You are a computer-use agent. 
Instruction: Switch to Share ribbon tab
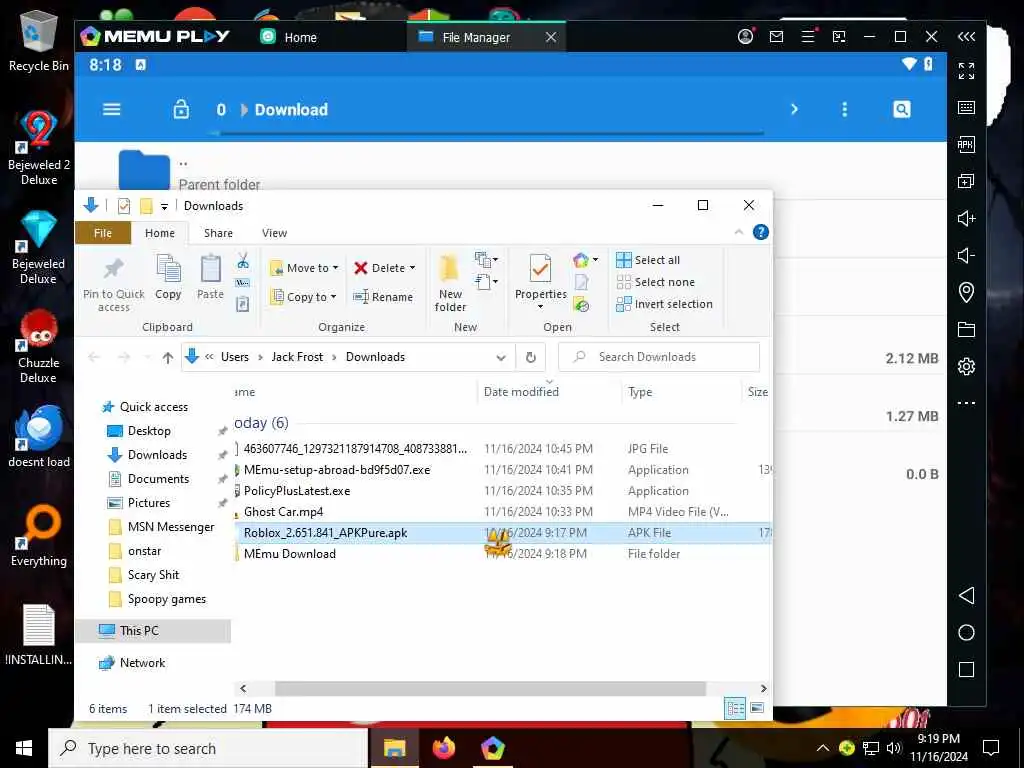pos(218,233)
